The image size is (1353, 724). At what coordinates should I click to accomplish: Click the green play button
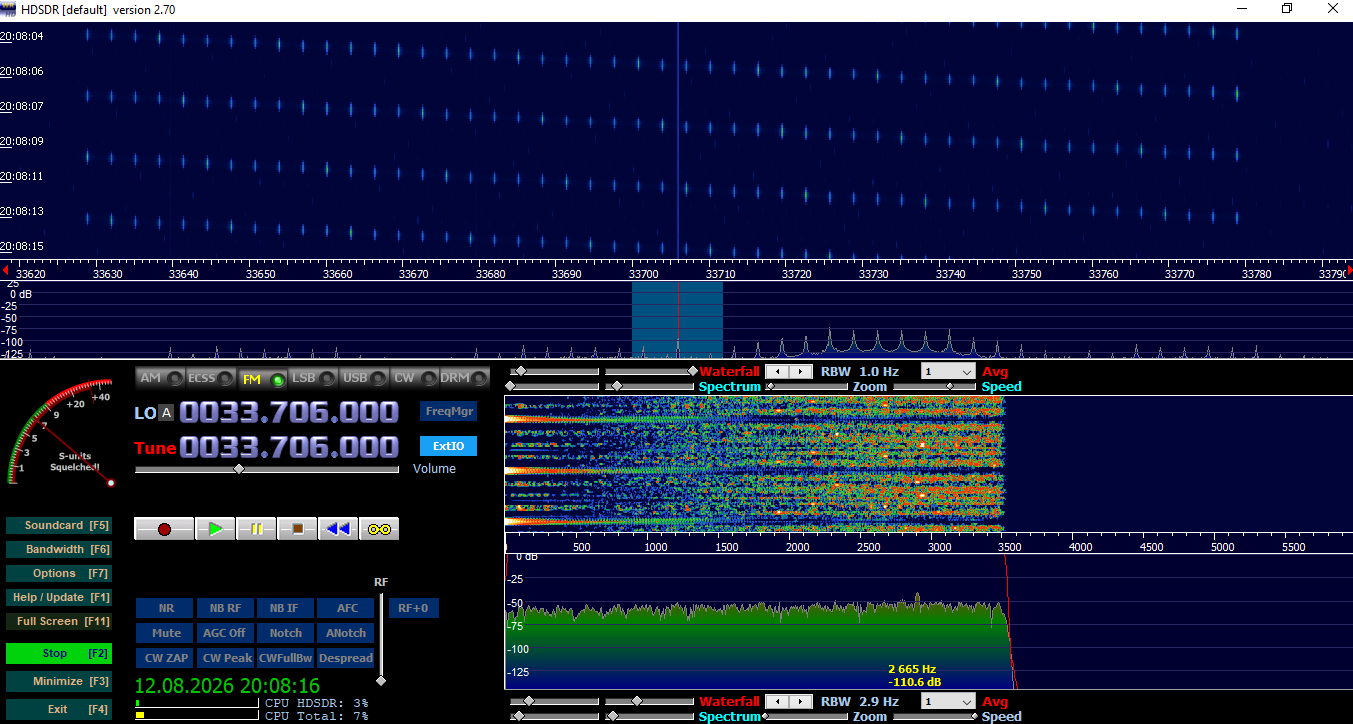pos(215,529)
